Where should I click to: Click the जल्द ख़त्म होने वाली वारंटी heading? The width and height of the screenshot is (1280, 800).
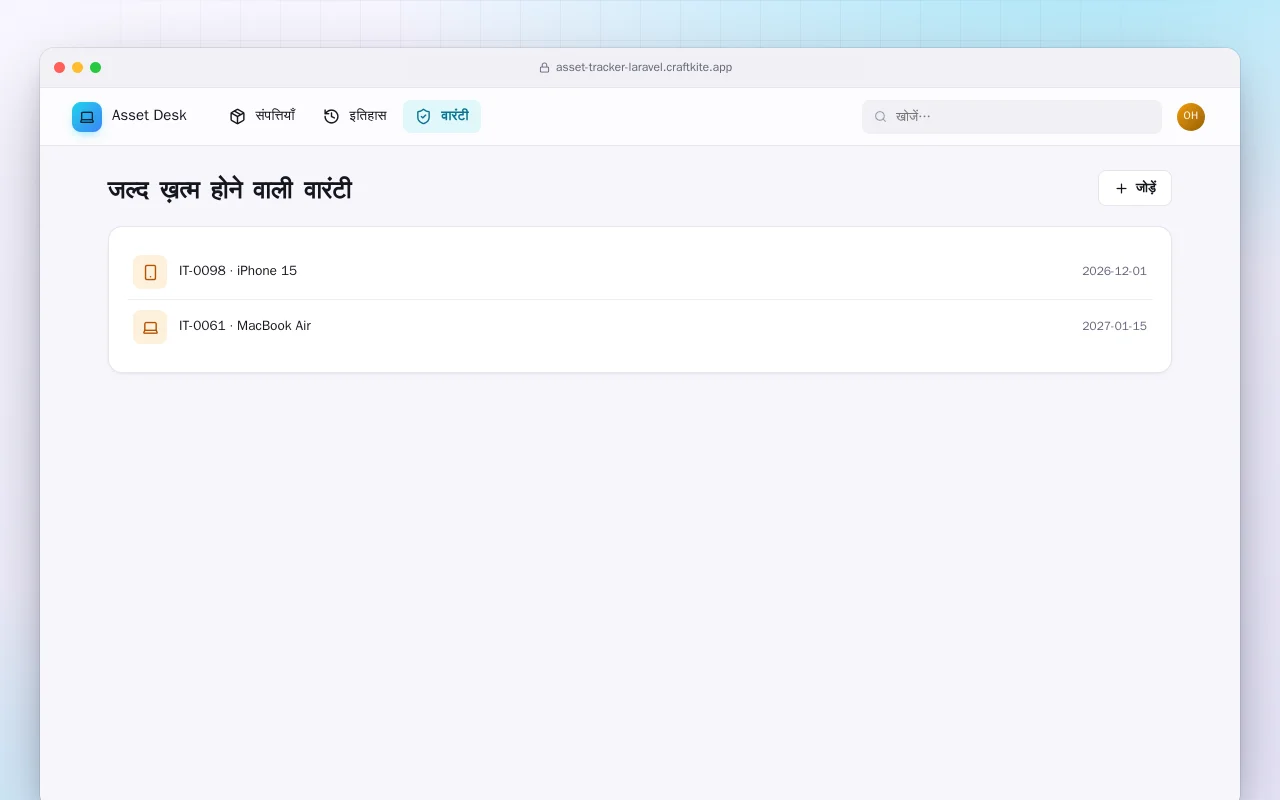pos(230,189)
